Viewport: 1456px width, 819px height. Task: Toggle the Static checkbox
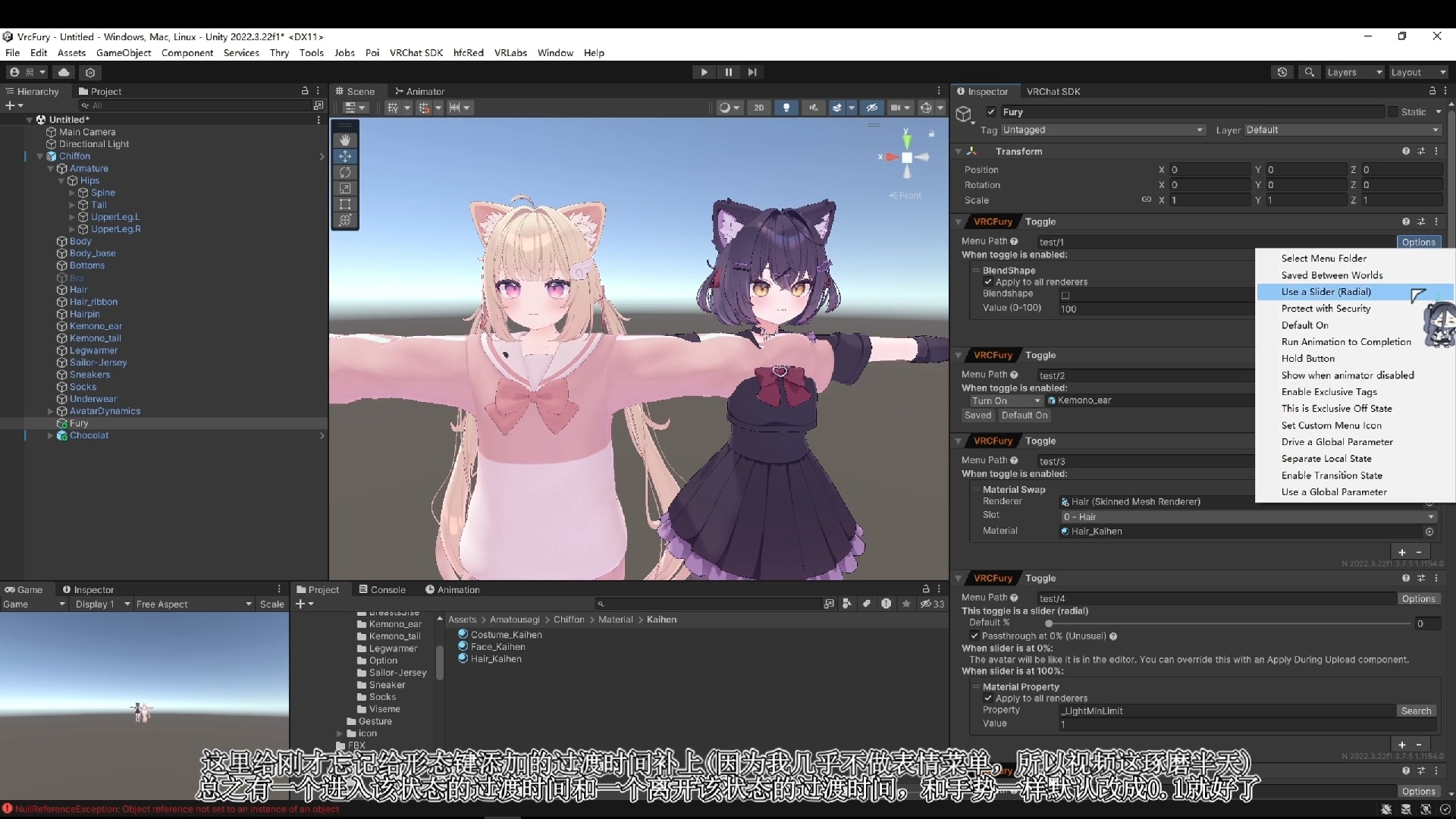(x=1393, y=112)
